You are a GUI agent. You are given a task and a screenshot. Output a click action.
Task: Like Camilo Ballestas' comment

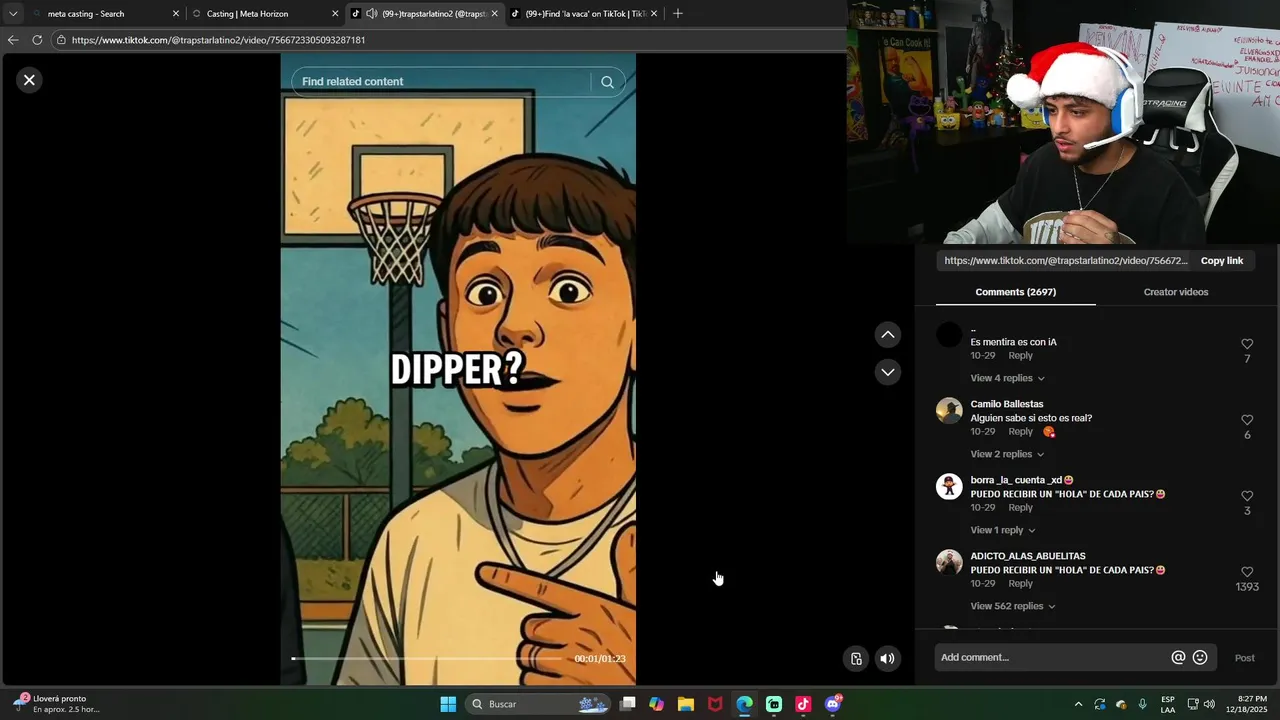(1247, 420)
